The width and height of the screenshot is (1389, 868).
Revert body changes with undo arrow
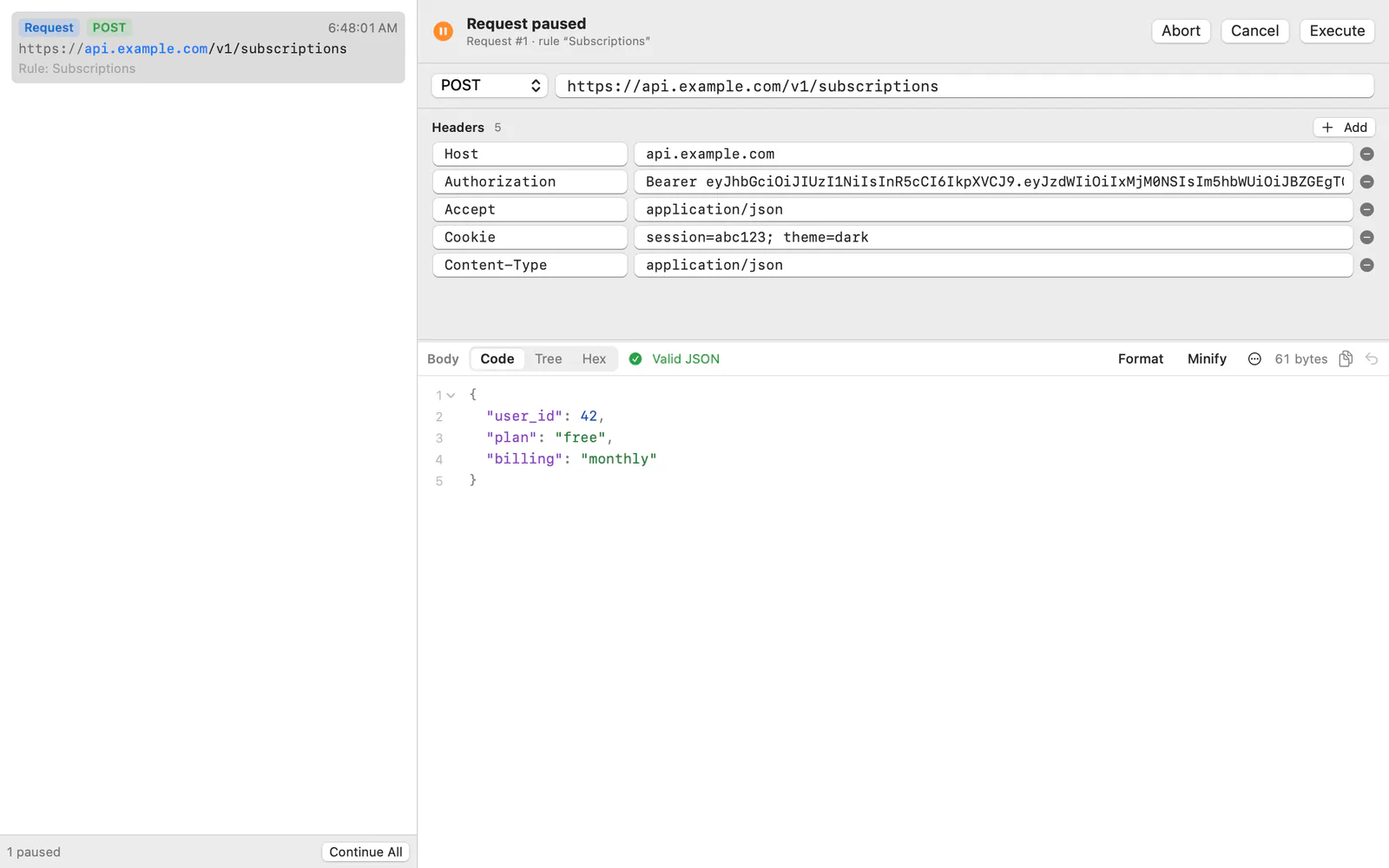(1372, 358)
